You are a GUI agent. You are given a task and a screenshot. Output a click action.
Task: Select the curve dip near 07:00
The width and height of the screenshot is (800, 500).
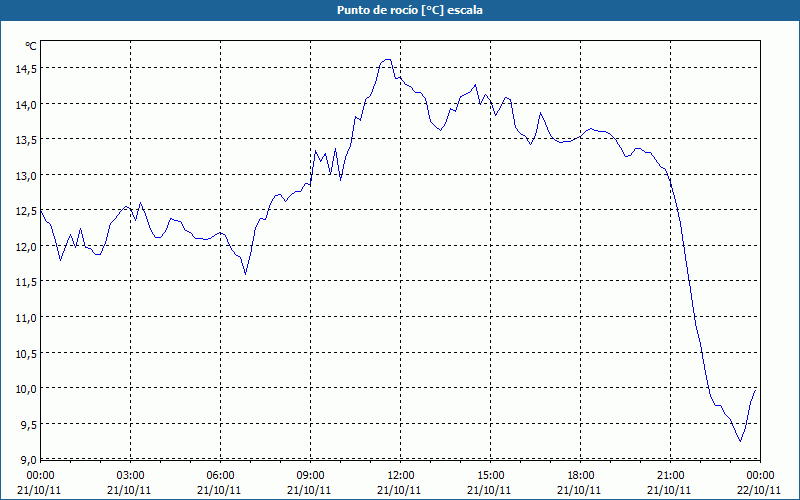click(x=245, y=274)
